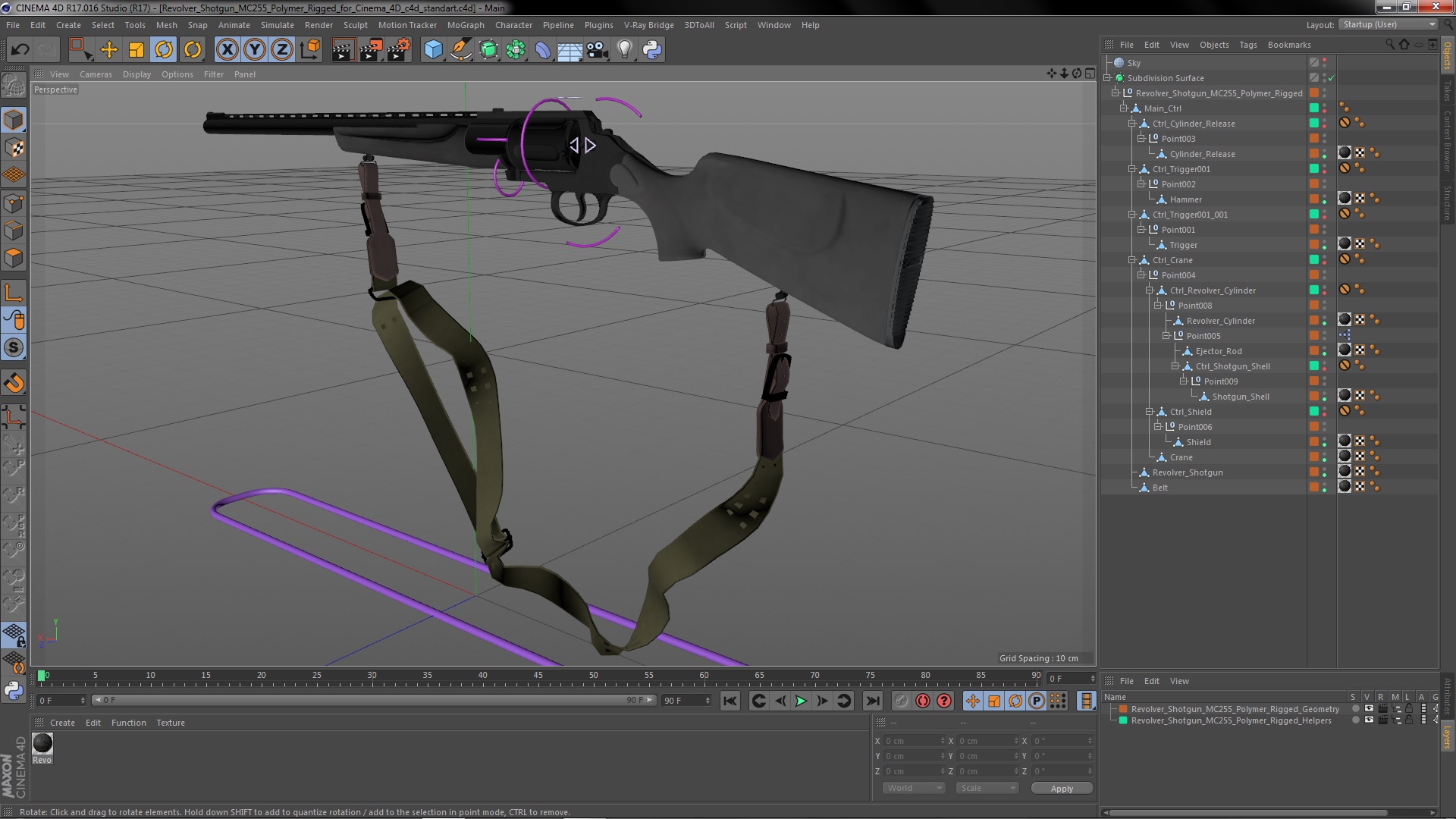The height and width of the screenshot is (819, 1456).
Task: Activate the Scale tool icon
Action: click(136, 50)
